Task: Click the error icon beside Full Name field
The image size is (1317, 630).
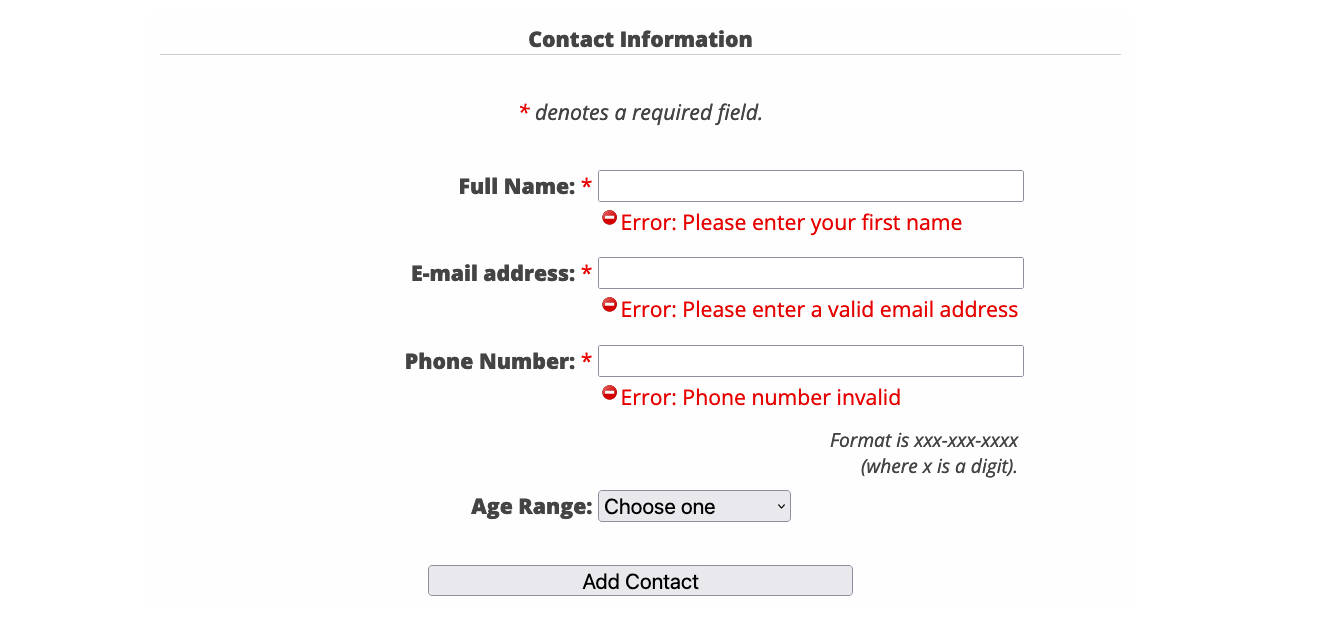Action: (610, 217)
